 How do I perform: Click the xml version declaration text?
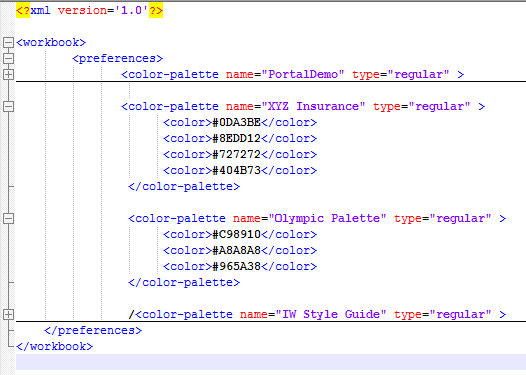[x=90, y=10]
